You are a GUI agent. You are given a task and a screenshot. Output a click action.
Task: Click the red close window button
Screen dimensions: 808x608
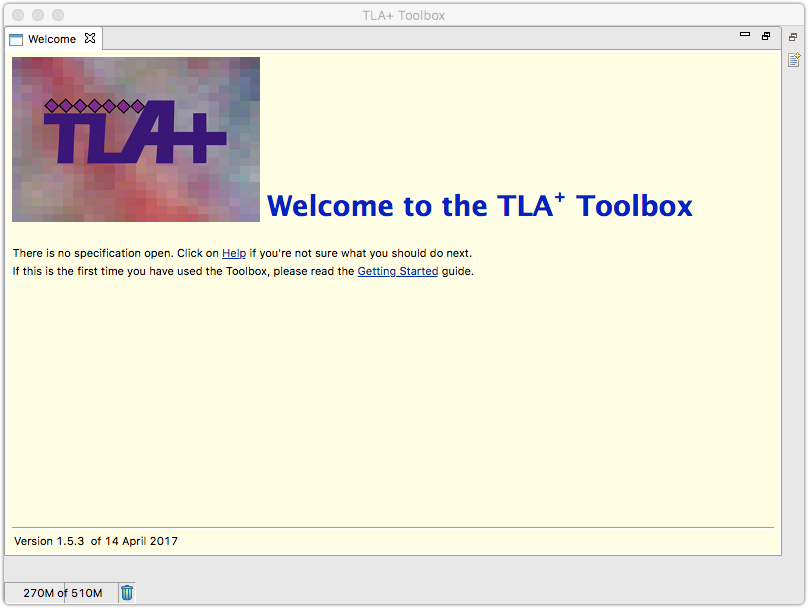pyautogui.click(x=18, y=15)
